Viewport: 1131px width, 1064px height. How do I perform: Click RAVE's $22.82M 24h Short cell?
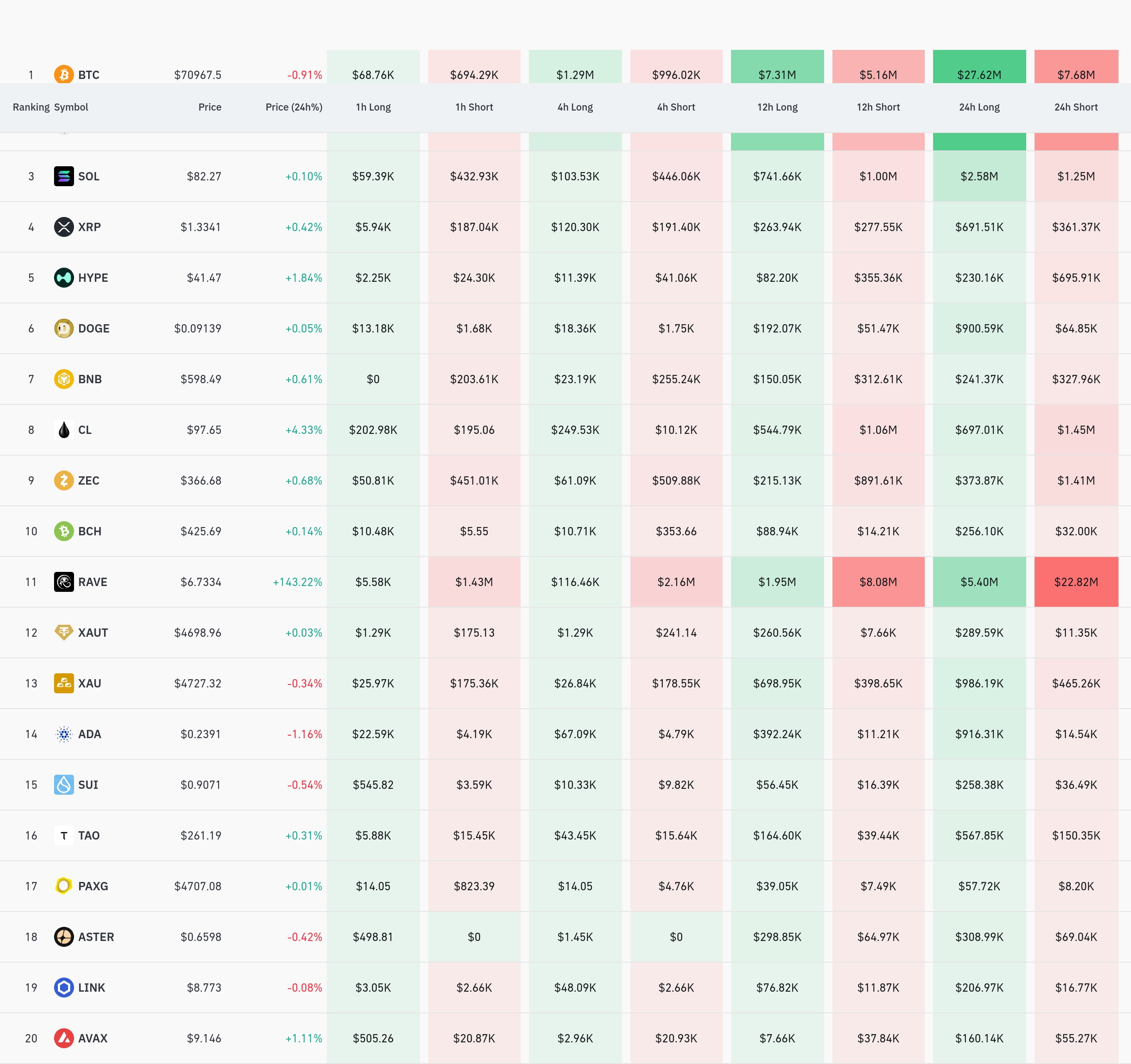coord(1075,582)
